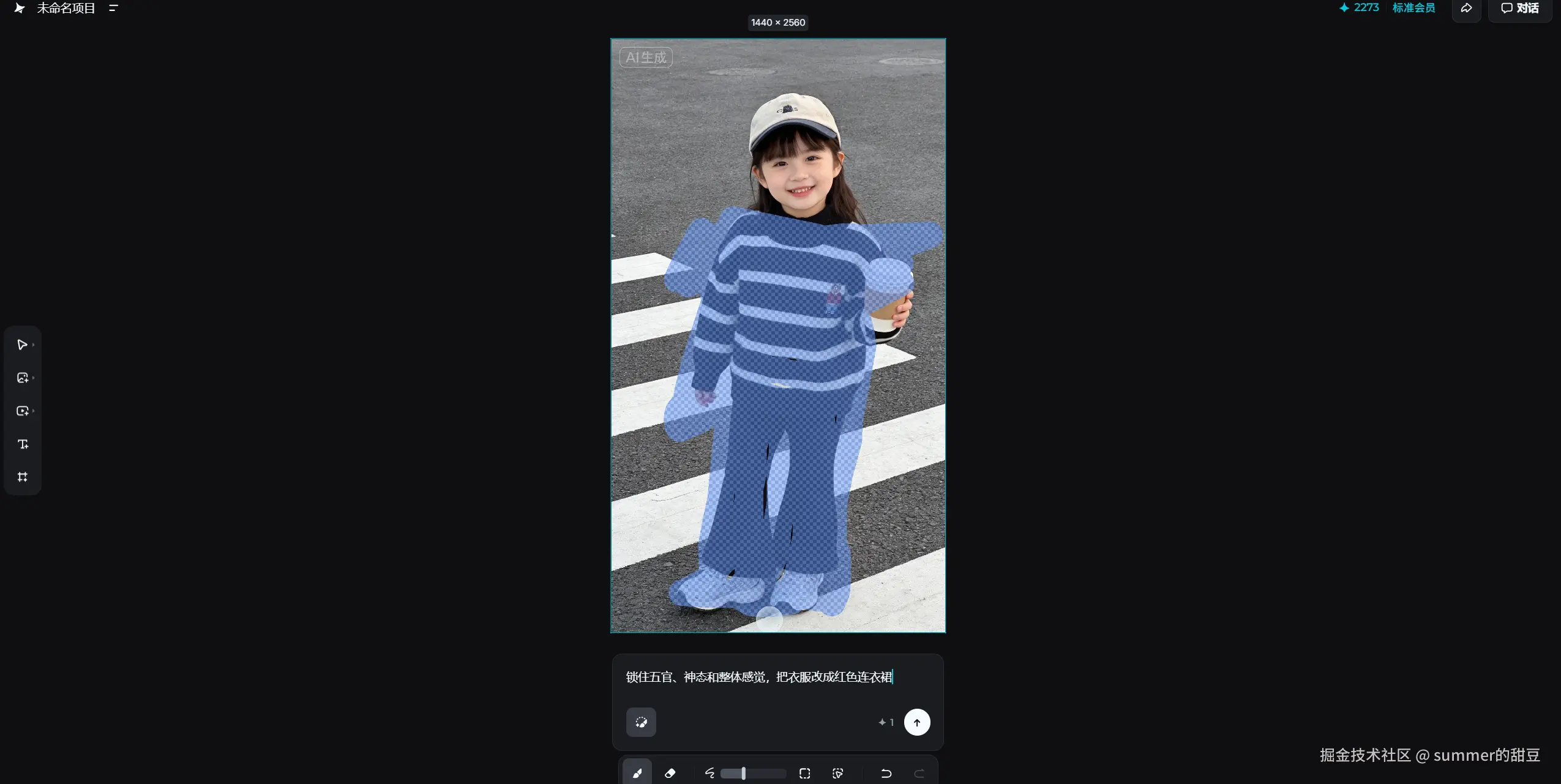Open the project menu next to 未命名项目

pos(113,8)
